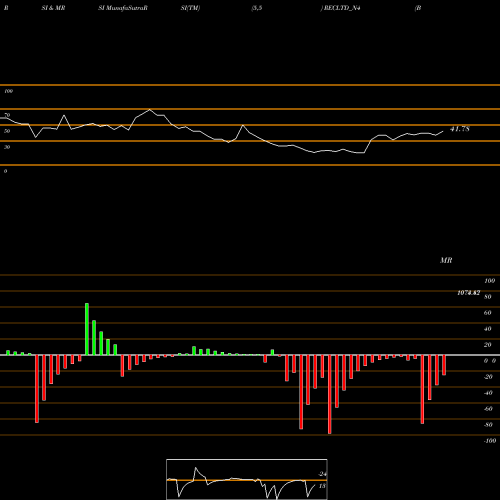500x500 pixels.
Task: Click the 18 label in mini chart
Action: tap(322, 486)
